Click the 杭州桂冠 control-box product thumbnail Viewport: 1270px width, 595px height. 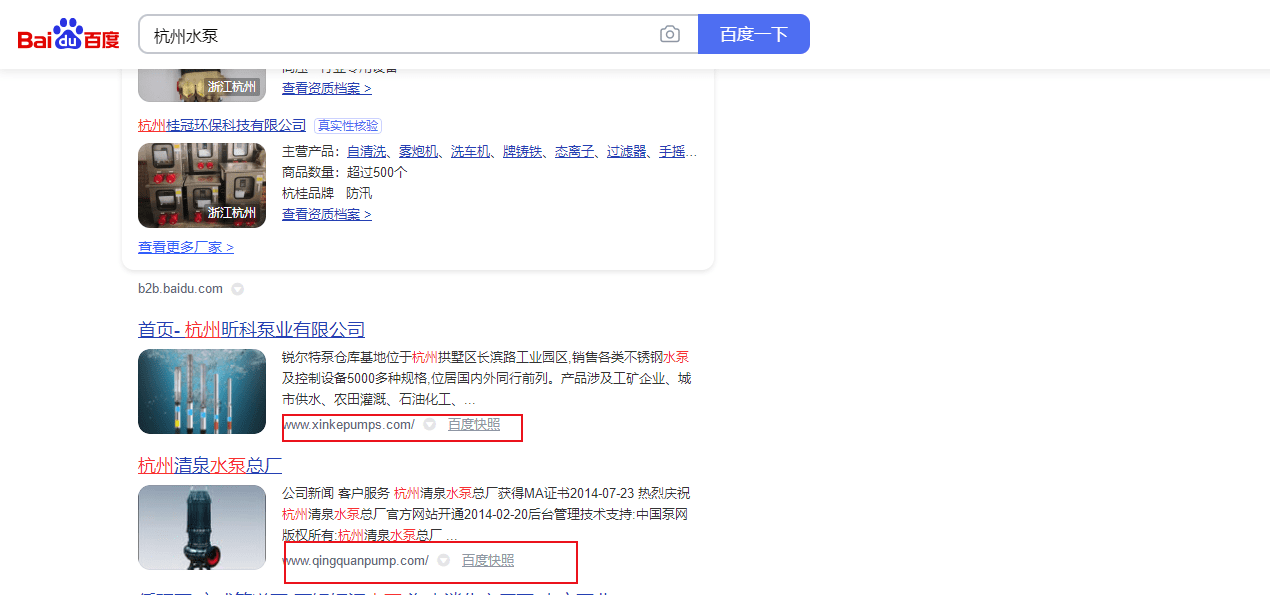pyautogui.click(x=202, y=186)
